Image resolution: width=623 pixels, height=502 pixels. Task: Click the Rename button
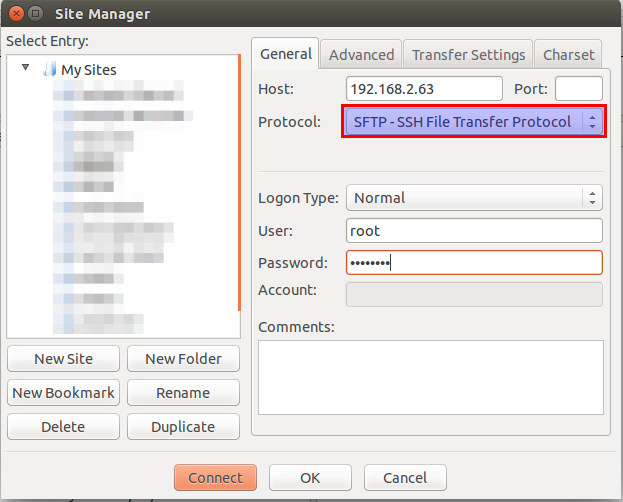[183, 393]
